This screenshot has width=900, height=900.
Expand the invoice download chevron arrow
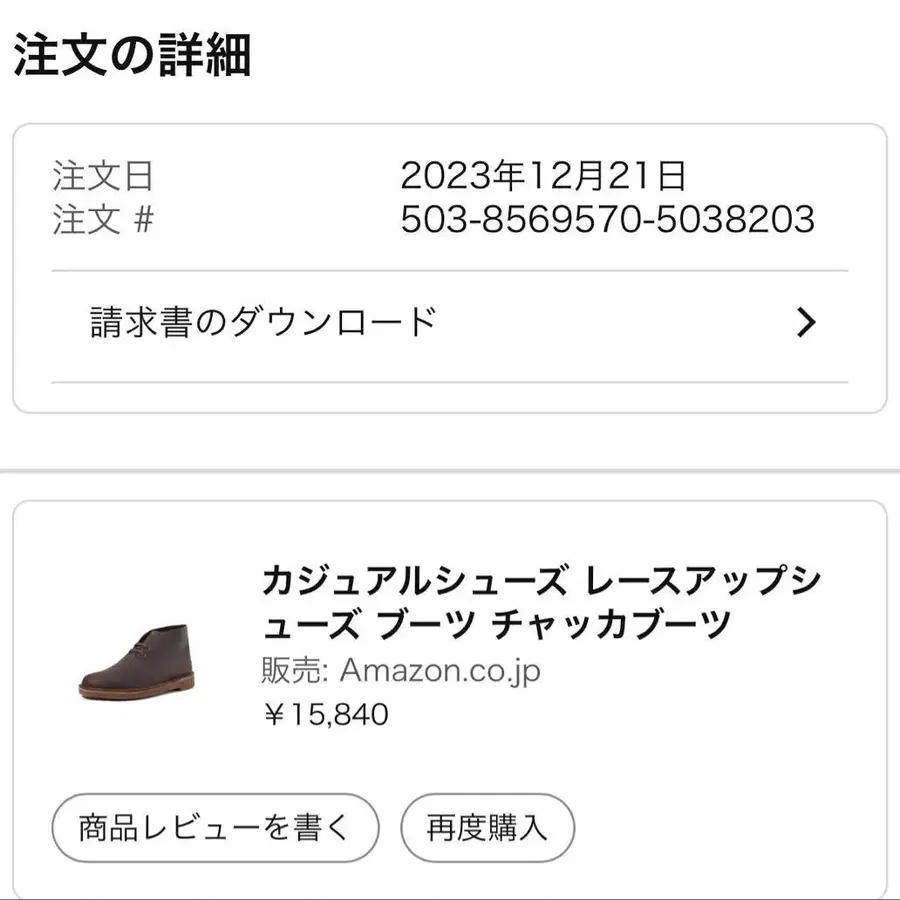[x=806, y=322]
